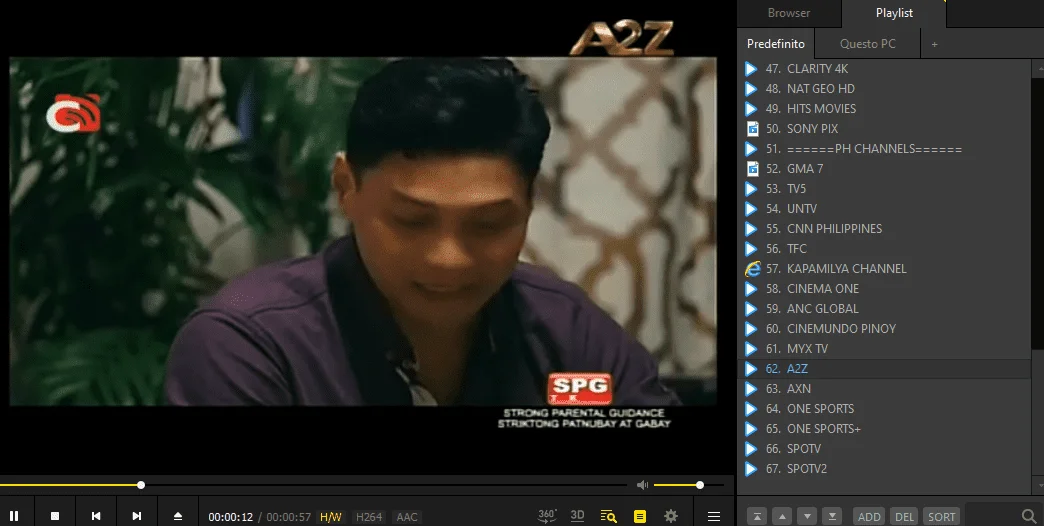The width and height of the screenshot is (1044, 526).
Task: Select ONE SPORTS+ in the playlist
Action: click(x=884, y=428)
